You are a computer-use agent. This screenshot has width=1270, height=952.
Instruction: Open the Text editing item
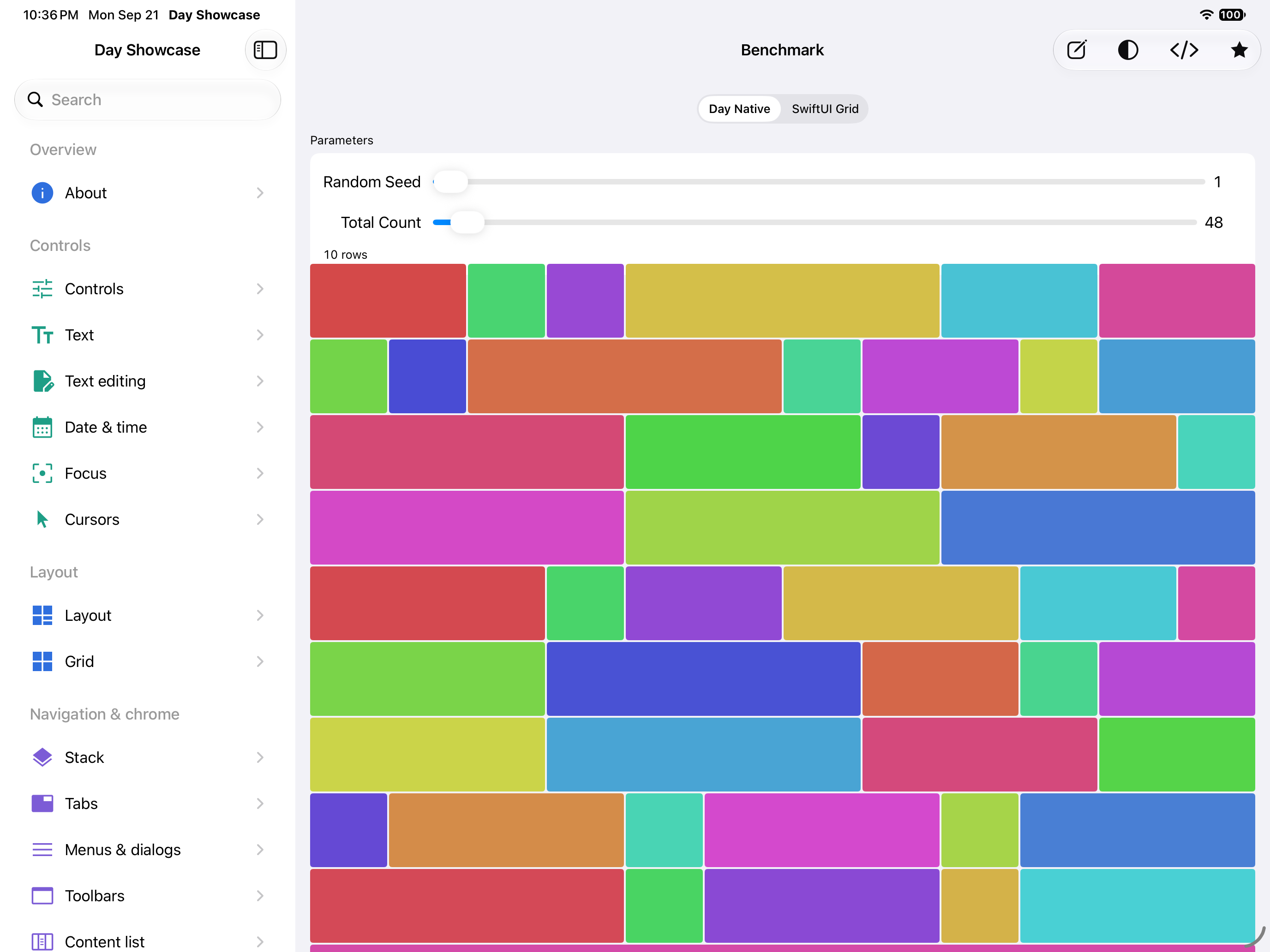pyautogui.click(x=148, y=381)
